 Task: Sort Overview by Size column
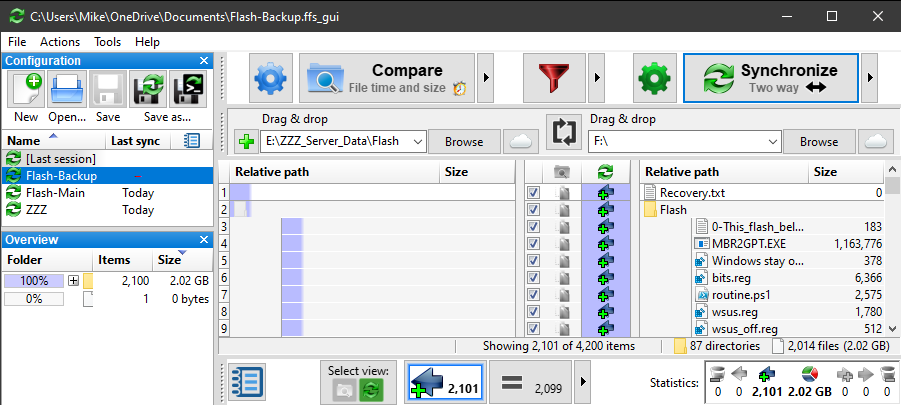click(x=181, y=260)
